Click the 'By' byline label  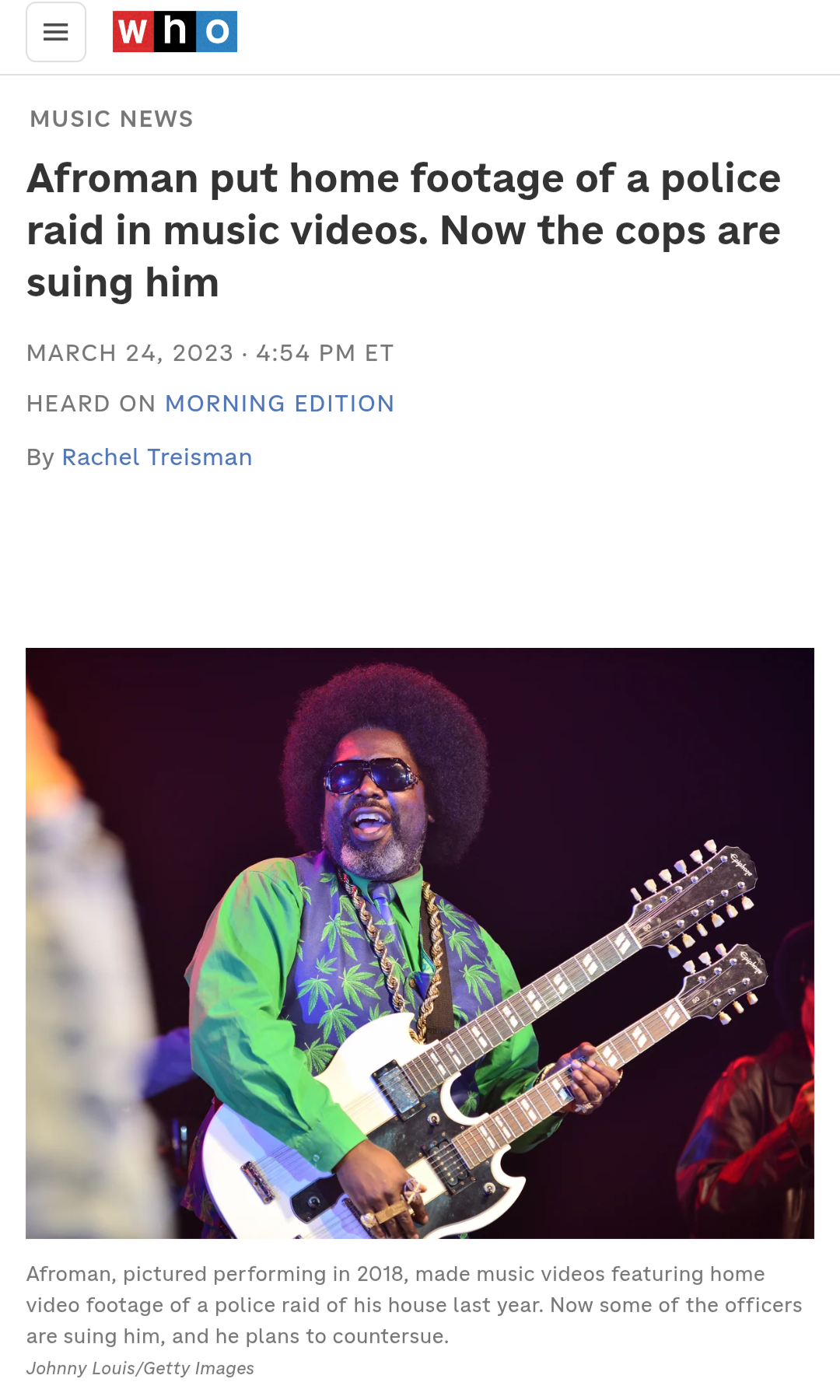click(x=40, y=457)
